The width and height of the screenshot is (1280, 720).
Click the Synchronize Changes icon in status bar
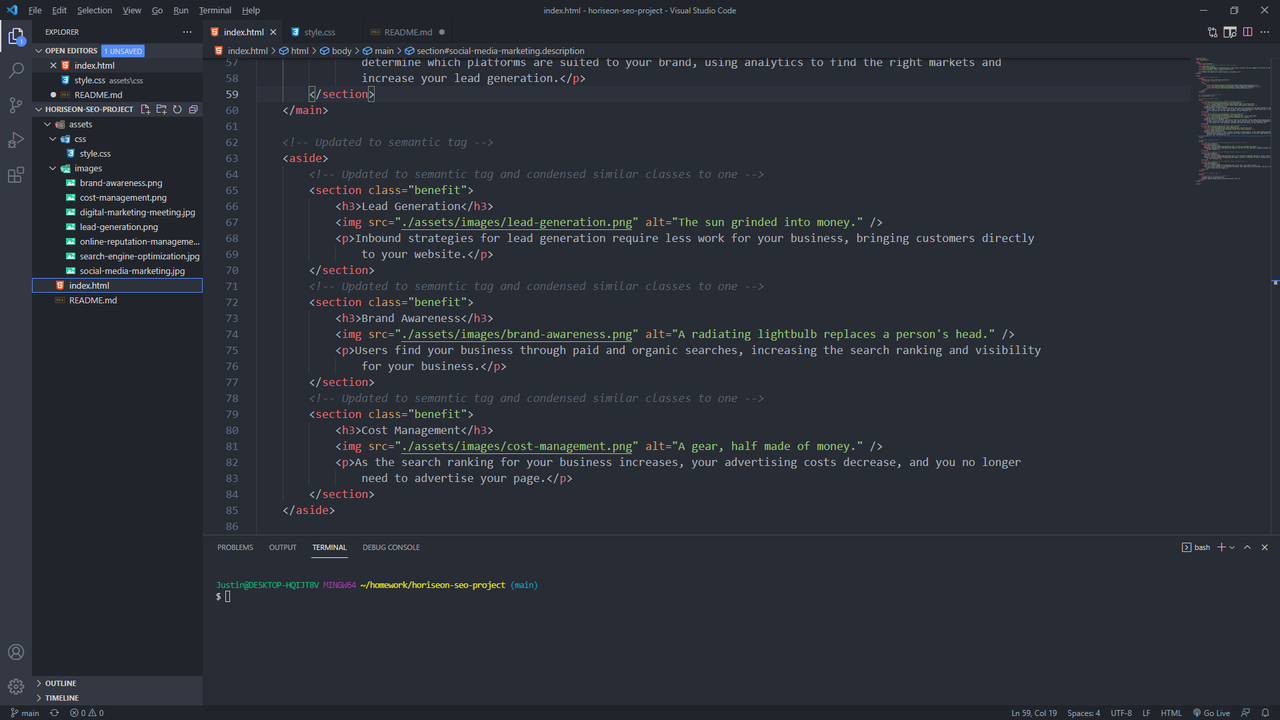(54, 713)
